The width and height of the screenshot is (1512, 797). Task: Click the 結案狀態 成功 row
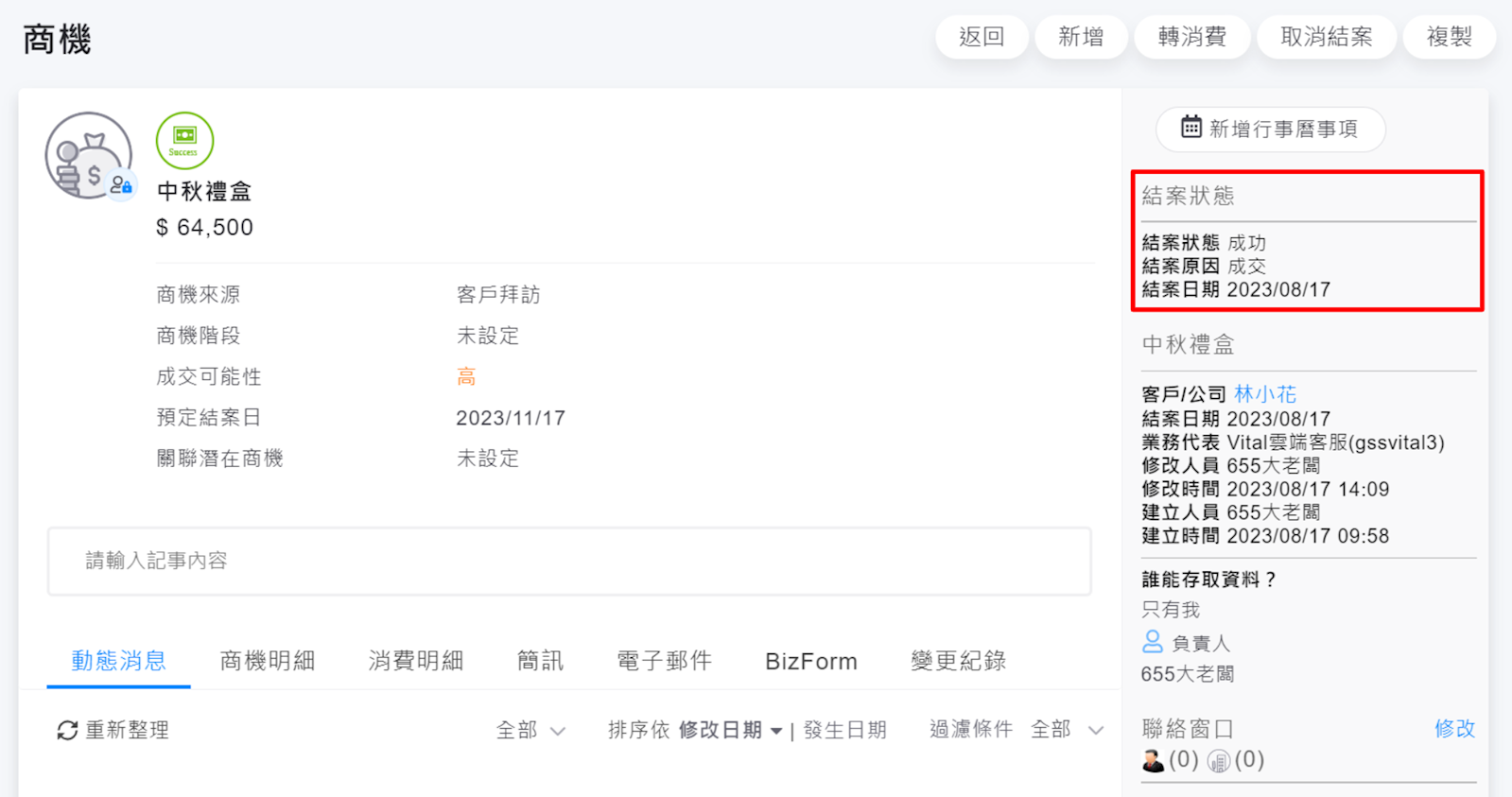click(1204, 243)
